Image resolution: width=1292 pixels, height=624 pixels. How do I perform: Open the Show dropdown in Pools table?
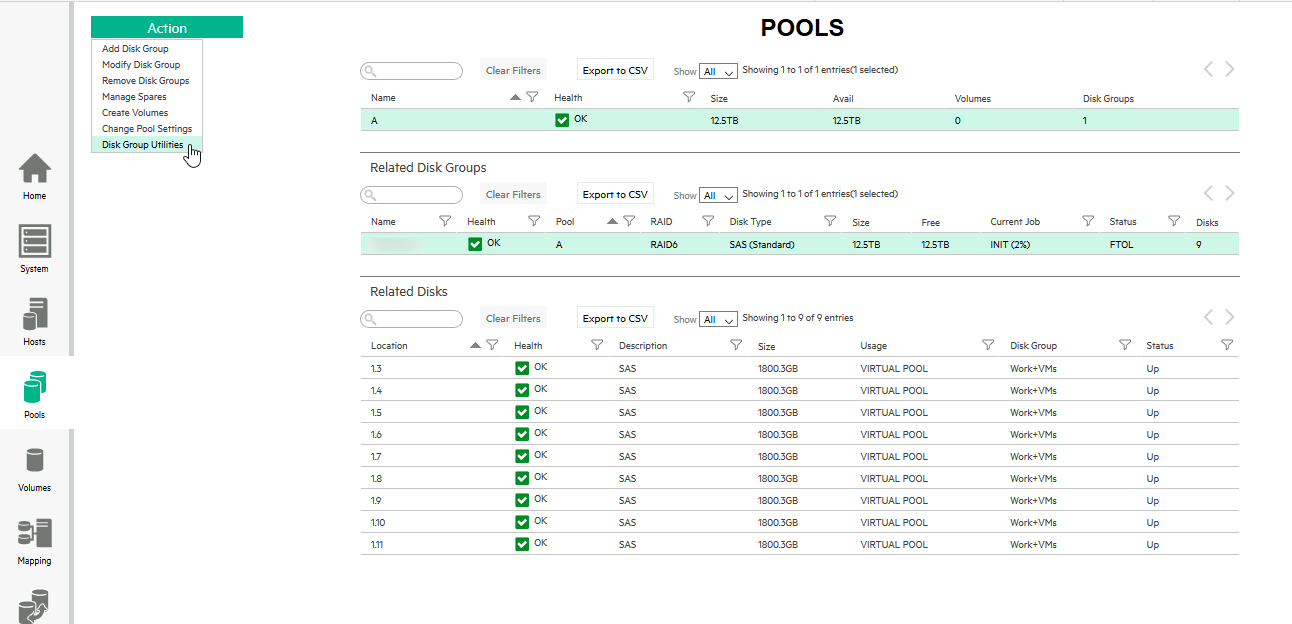tap(719, 71)
